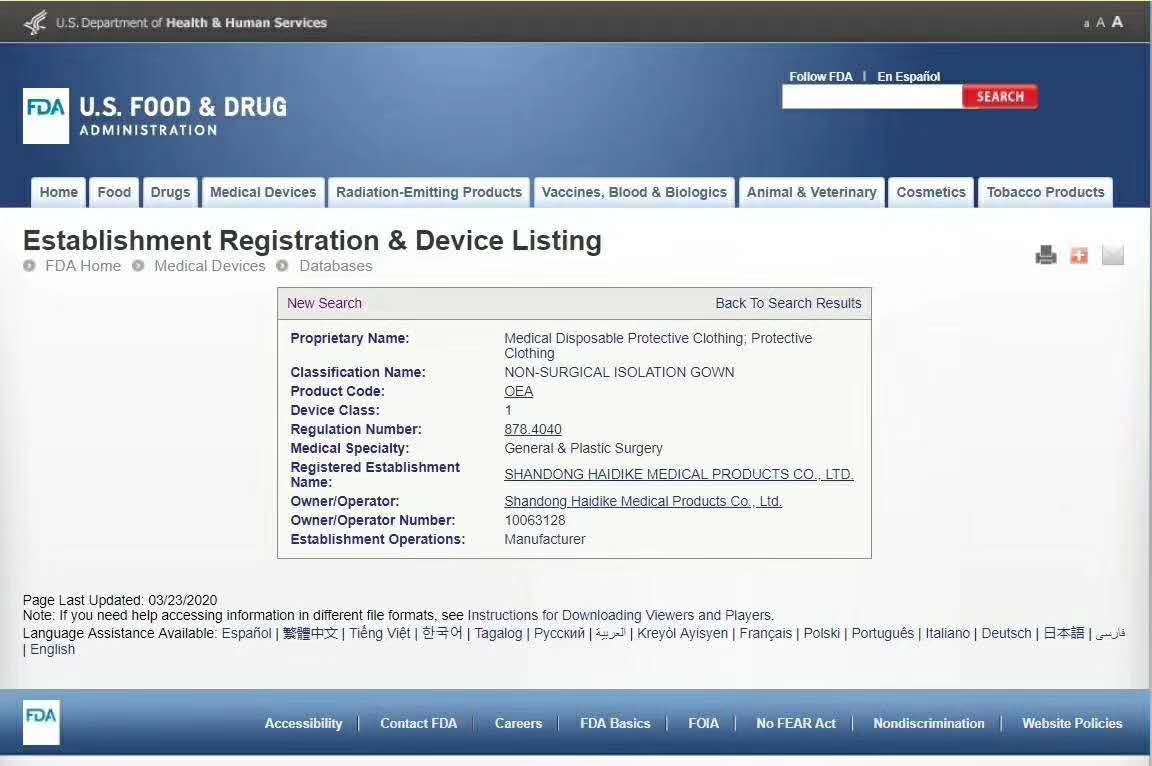Open the Drugs tab

point(170,192)
